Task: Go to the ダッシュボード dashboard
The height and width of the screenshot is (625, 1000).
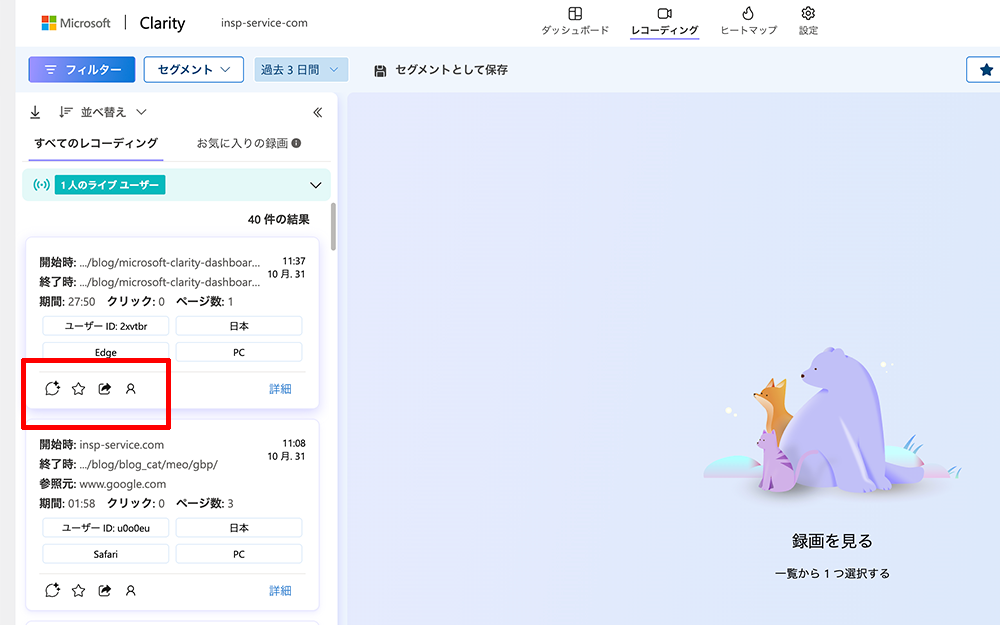Action: [x=575, y=20]
